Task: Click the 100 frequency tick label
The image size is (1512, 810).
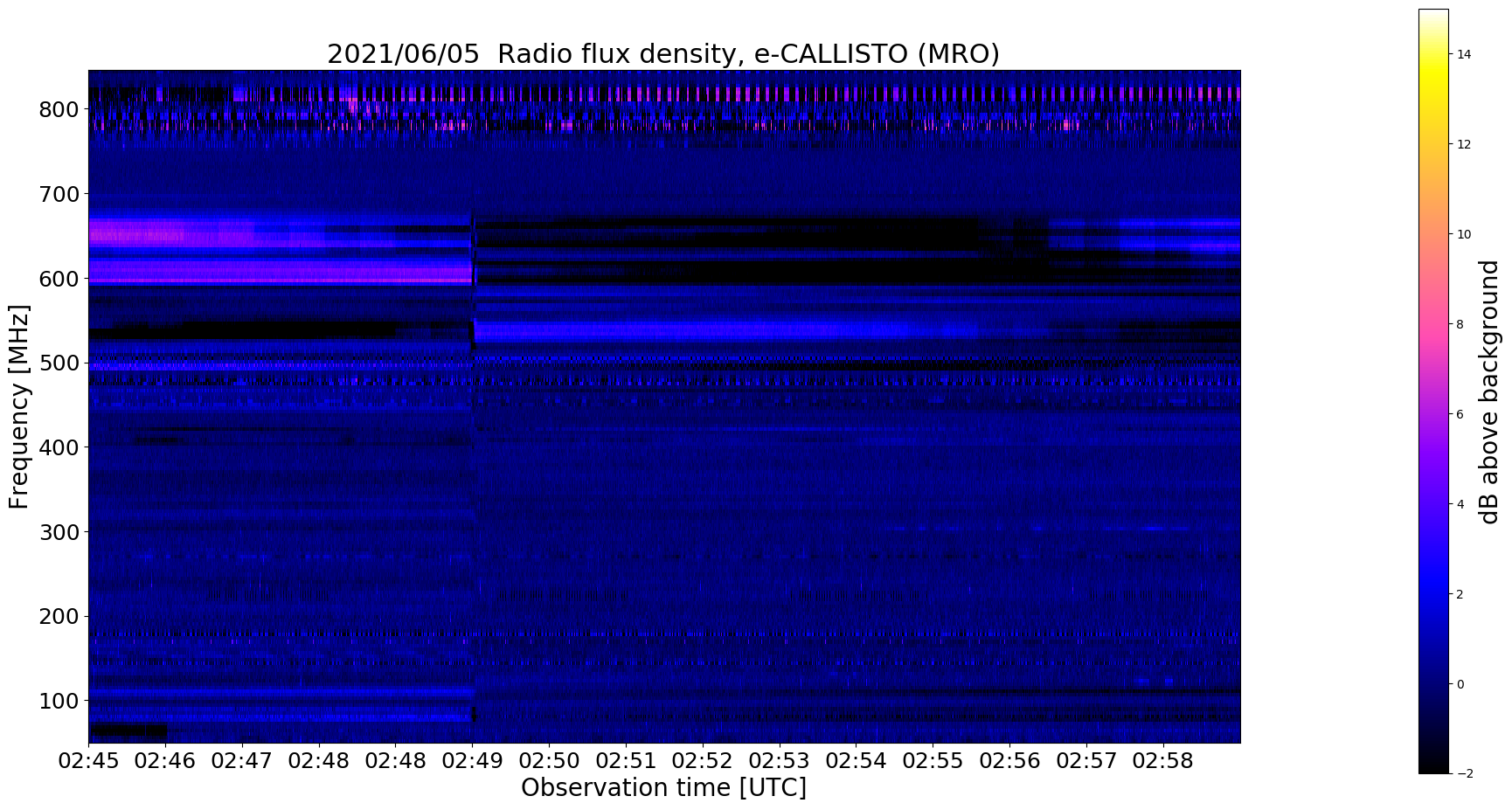Action: (60, 701)
